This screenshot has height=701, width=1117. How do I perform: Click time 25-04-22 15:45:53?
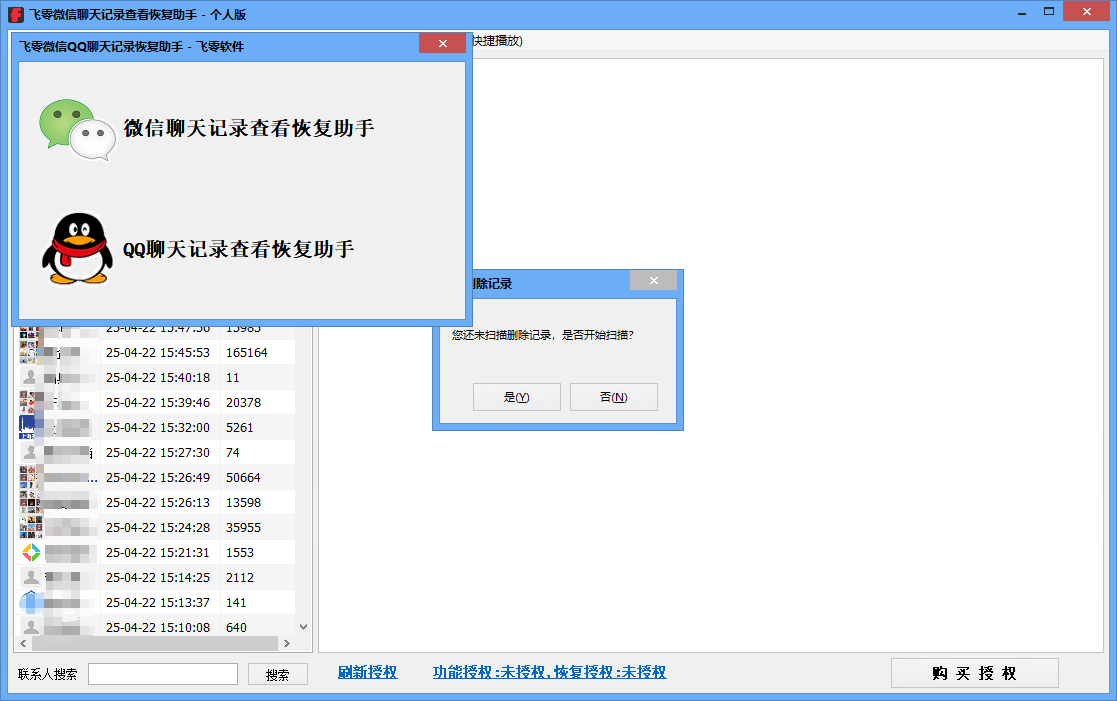click(x=158, y=353)
